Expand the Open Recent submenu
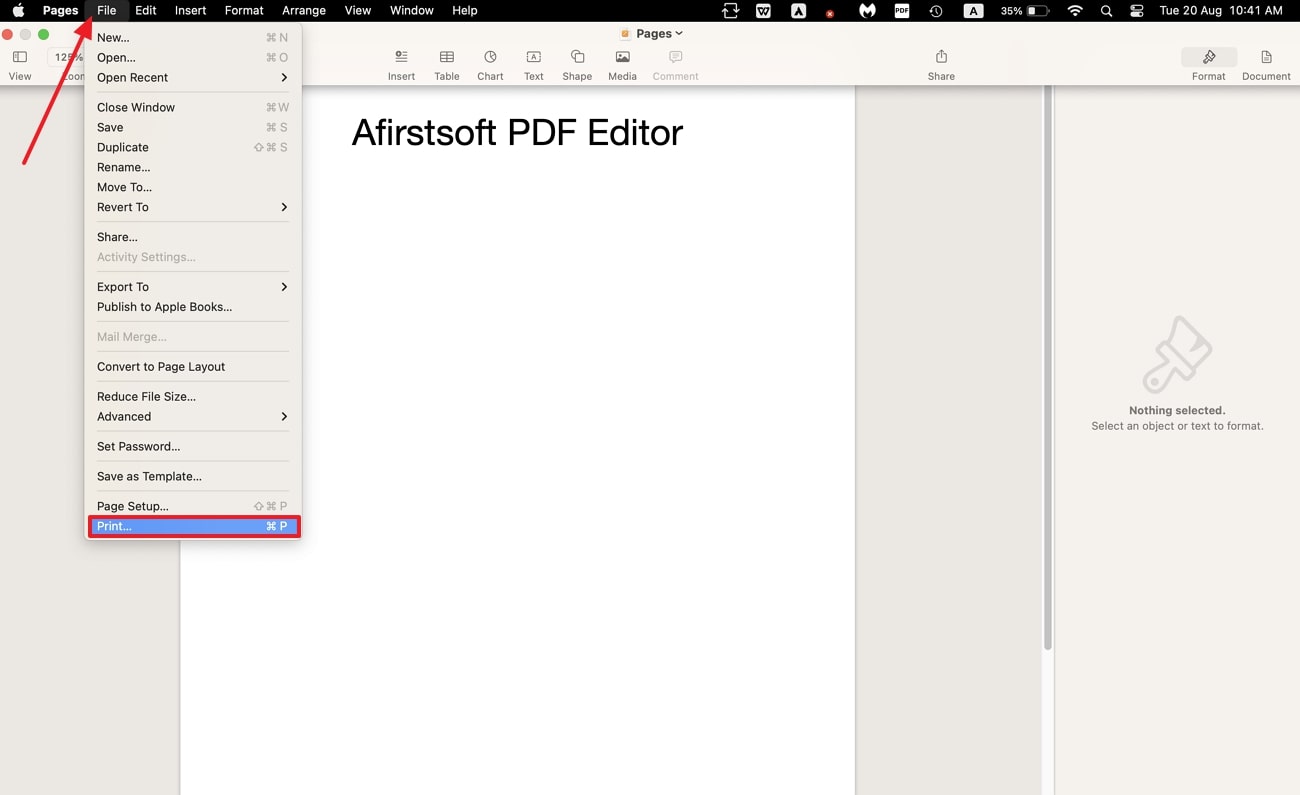The width and height of the screenshot is (1300, 795). (193, 77)
